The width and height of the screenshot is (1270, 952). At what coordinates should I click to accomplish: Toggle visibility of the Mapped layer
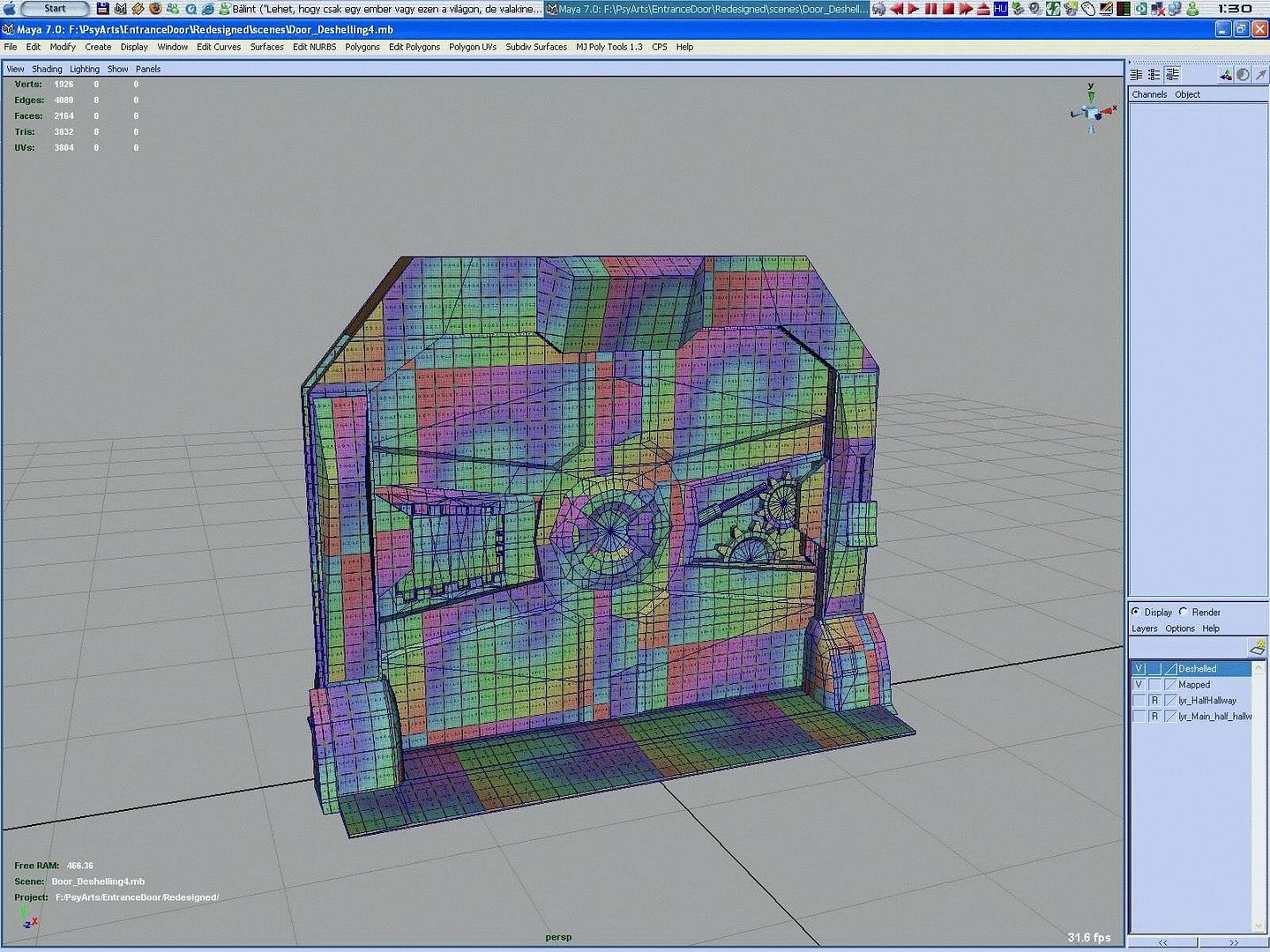coord(1139,685)
